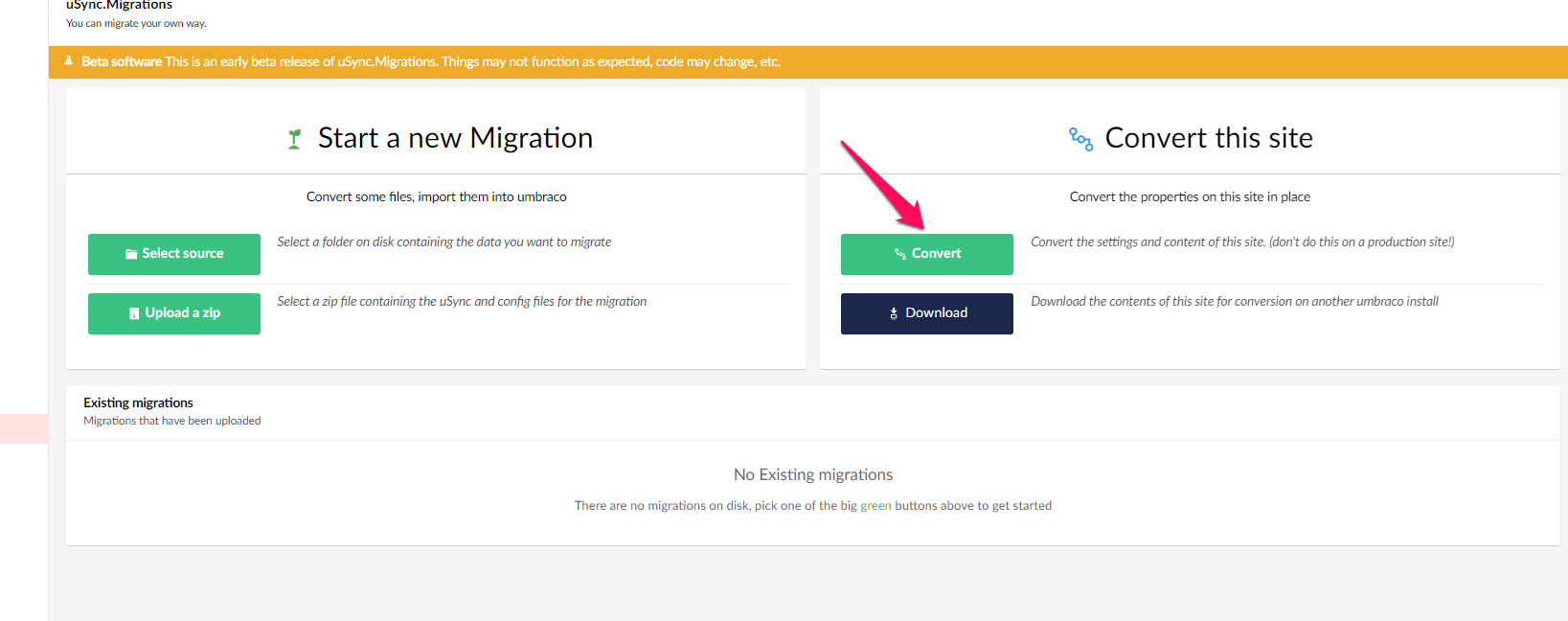Click the 'No Existing migrations' message
1568x621 pixels.
click(813, 474)
